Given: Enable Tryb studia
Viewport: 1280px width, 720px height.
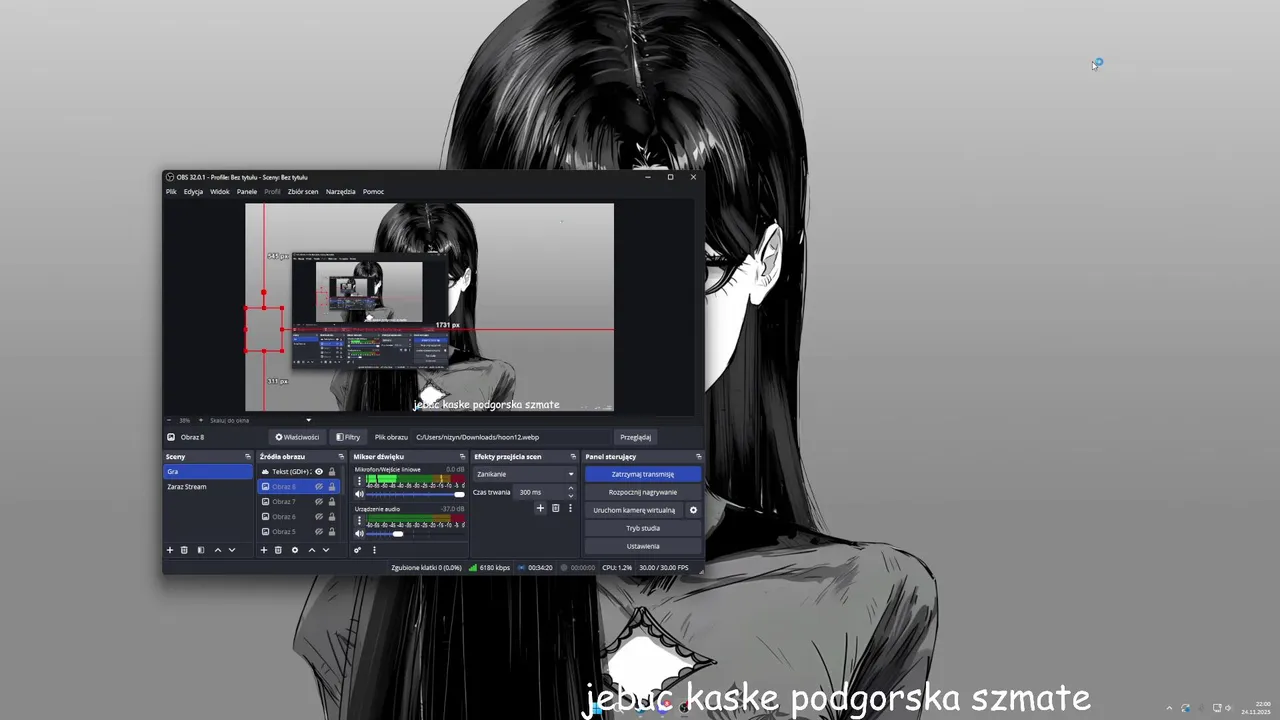Looking at the screenshot, I should click(x=643, y=528).
